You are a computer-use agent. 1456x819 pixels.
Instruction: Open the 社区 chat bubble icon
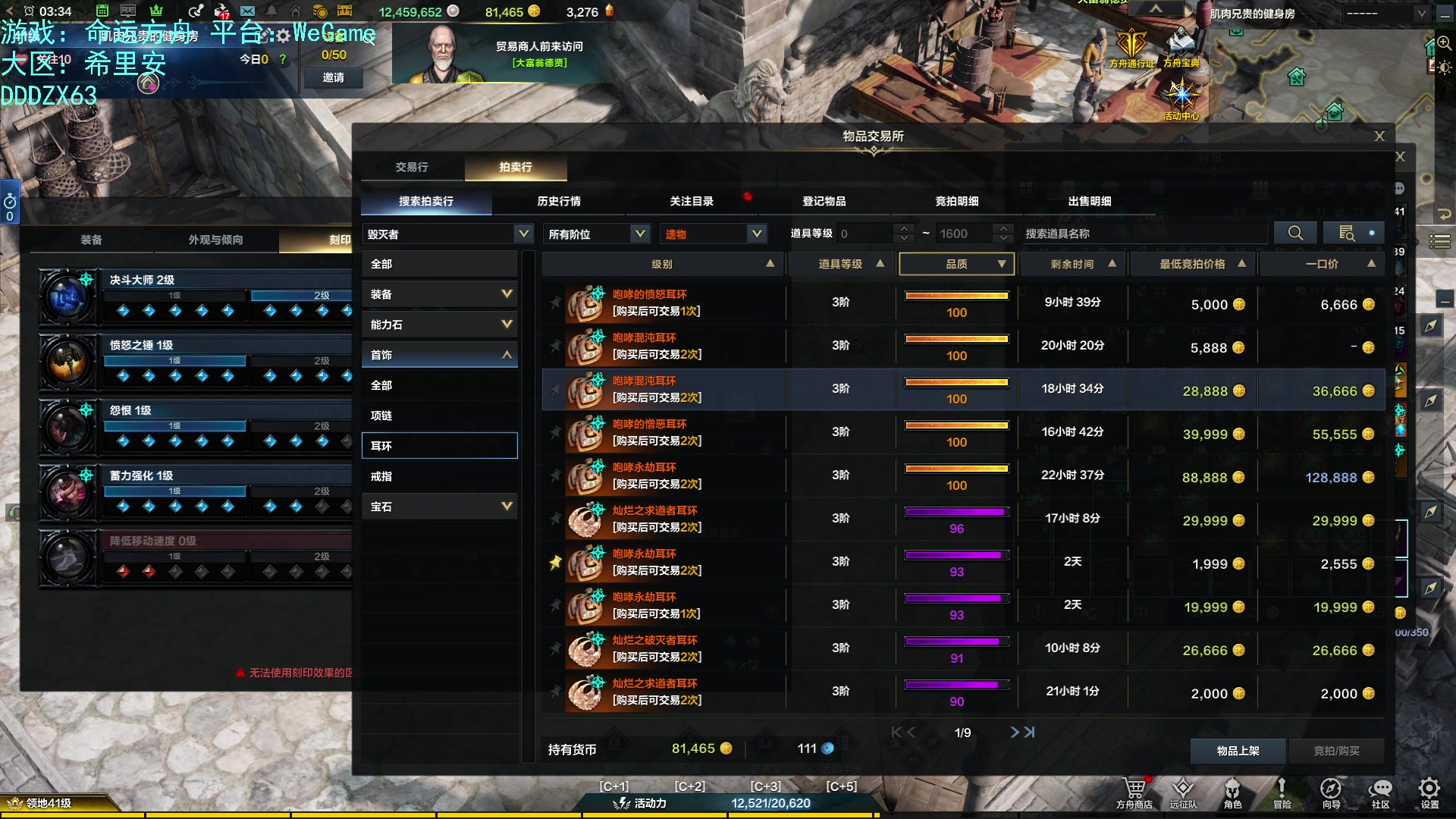coord(1380,788)
